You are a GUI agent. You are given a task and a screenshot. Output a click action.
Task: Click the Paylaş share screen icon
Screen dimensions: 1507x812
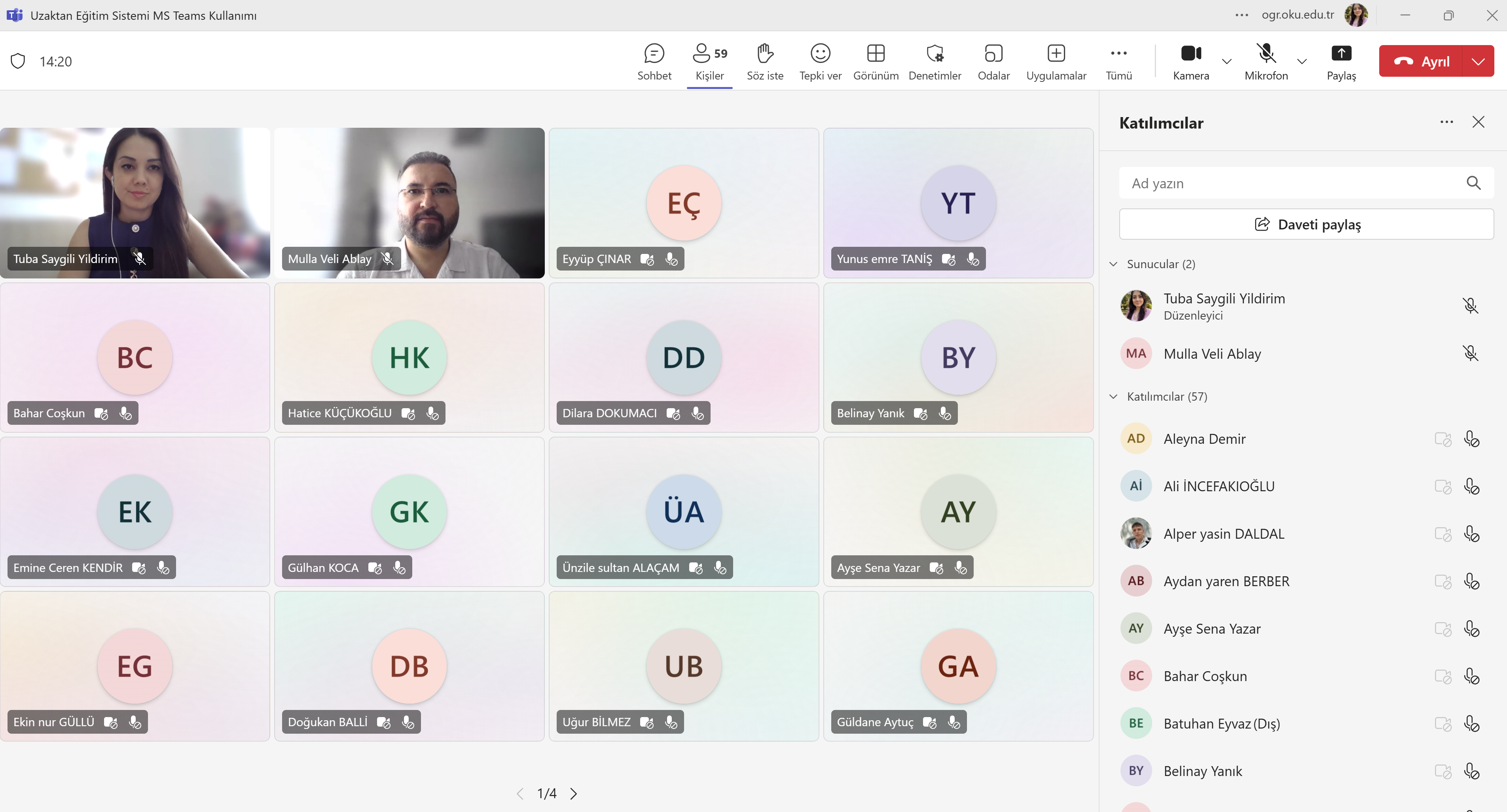coord(1341,54)
